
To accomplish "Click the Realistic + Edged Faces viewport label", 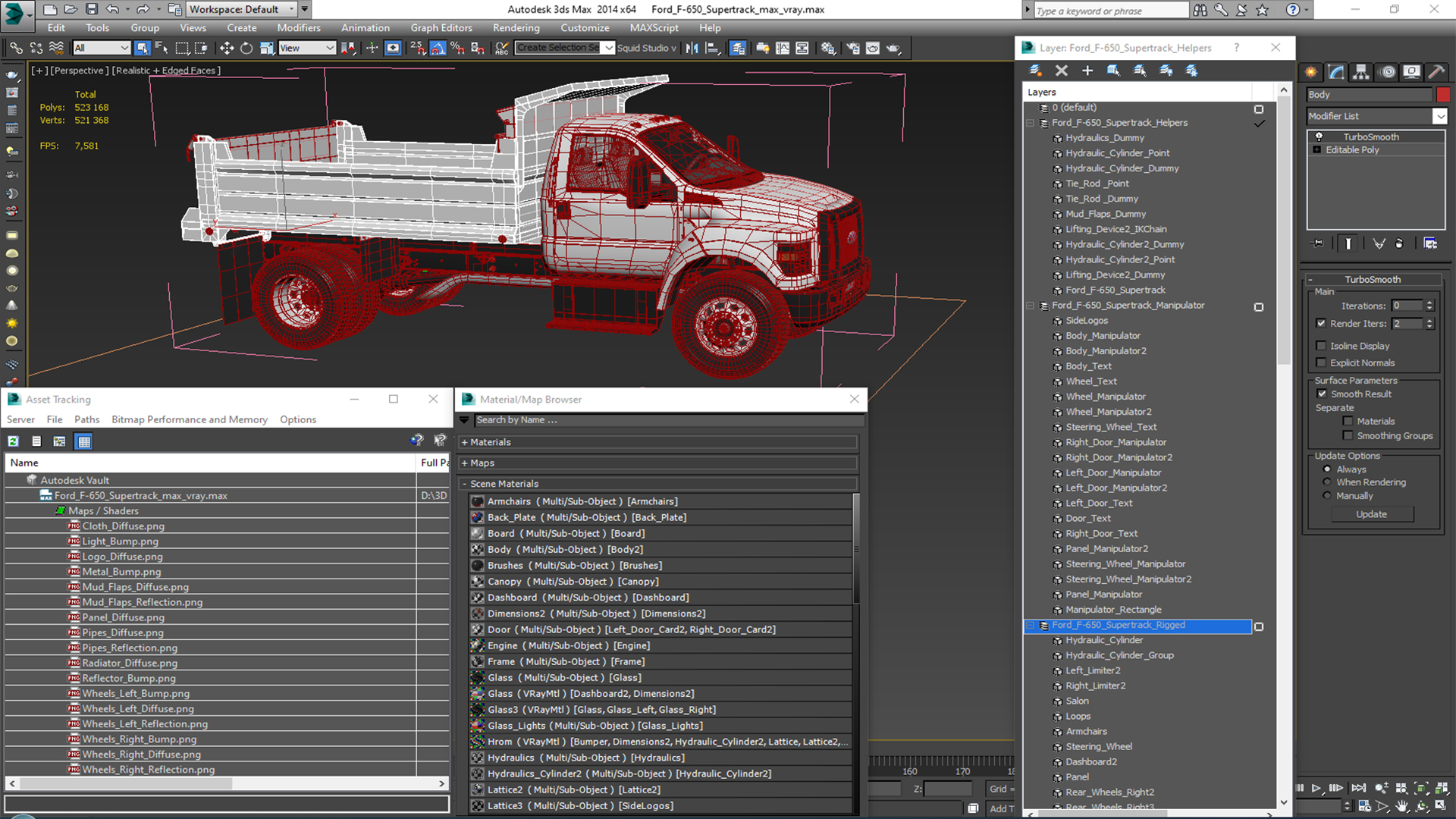I will coord(166,71).
